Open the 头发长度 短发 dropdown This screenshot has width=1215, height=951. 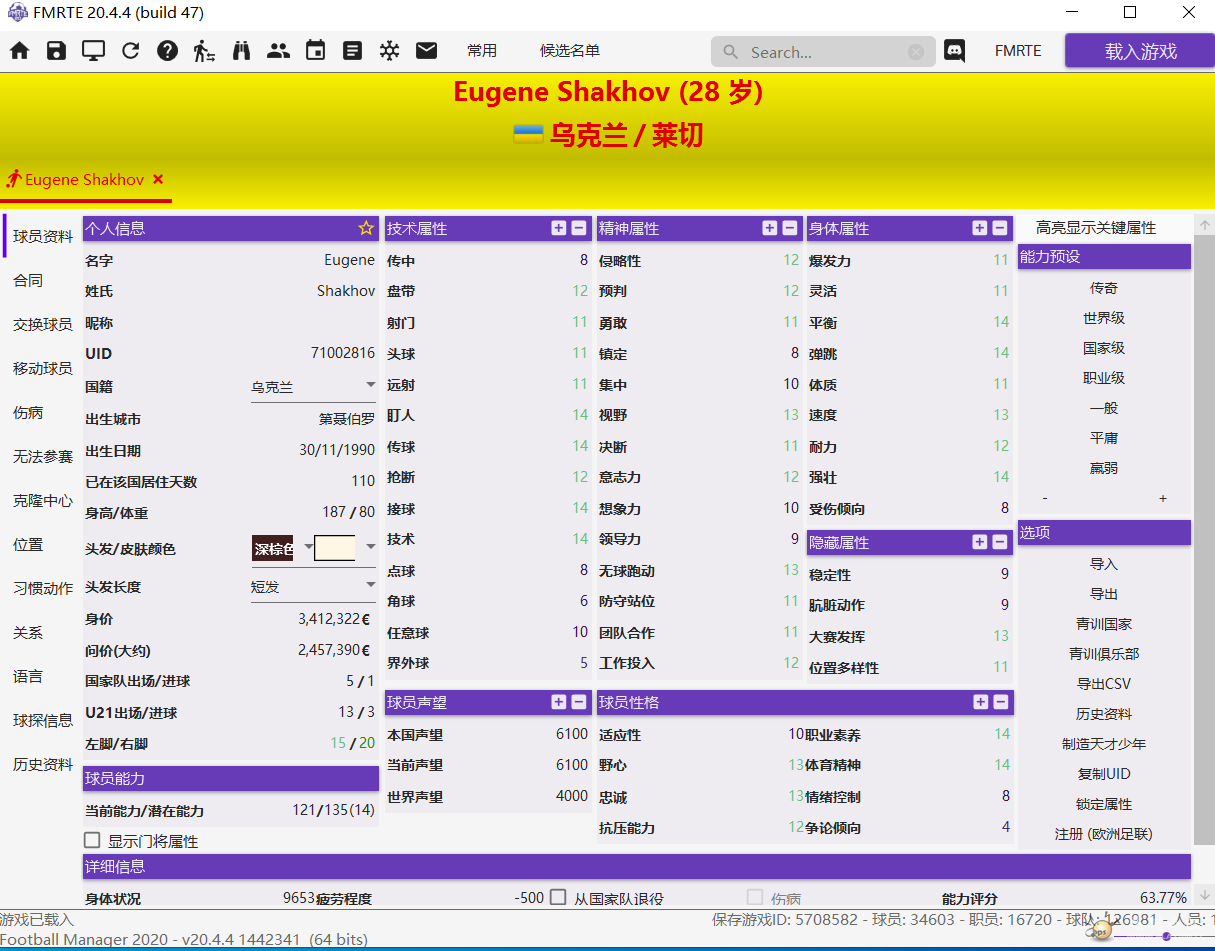point(312,587)
